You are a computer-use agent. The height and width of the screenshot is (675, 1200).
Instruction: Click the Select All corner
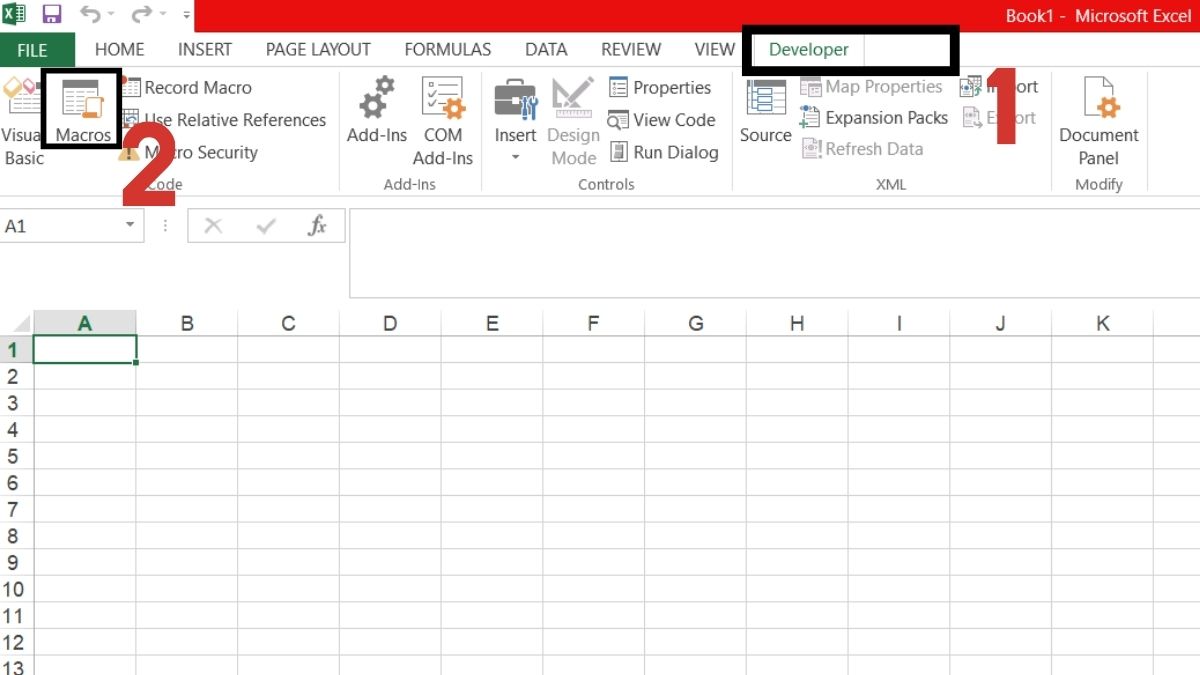coord(17,323)
